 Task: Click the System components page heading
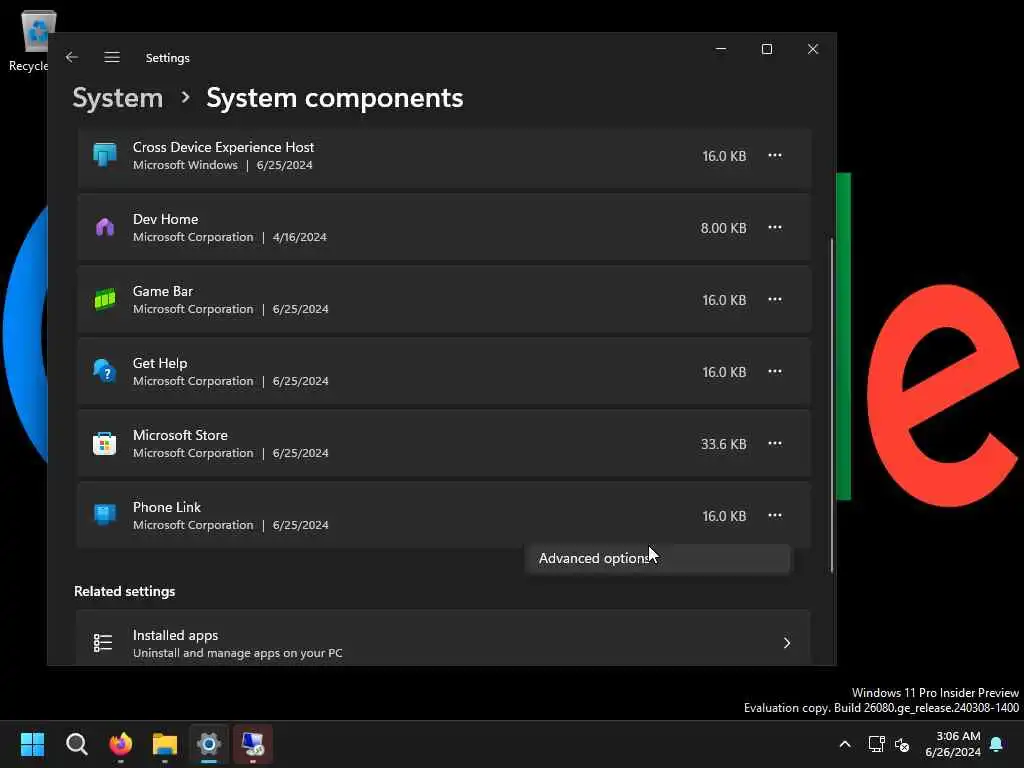[x=334, y=98]
